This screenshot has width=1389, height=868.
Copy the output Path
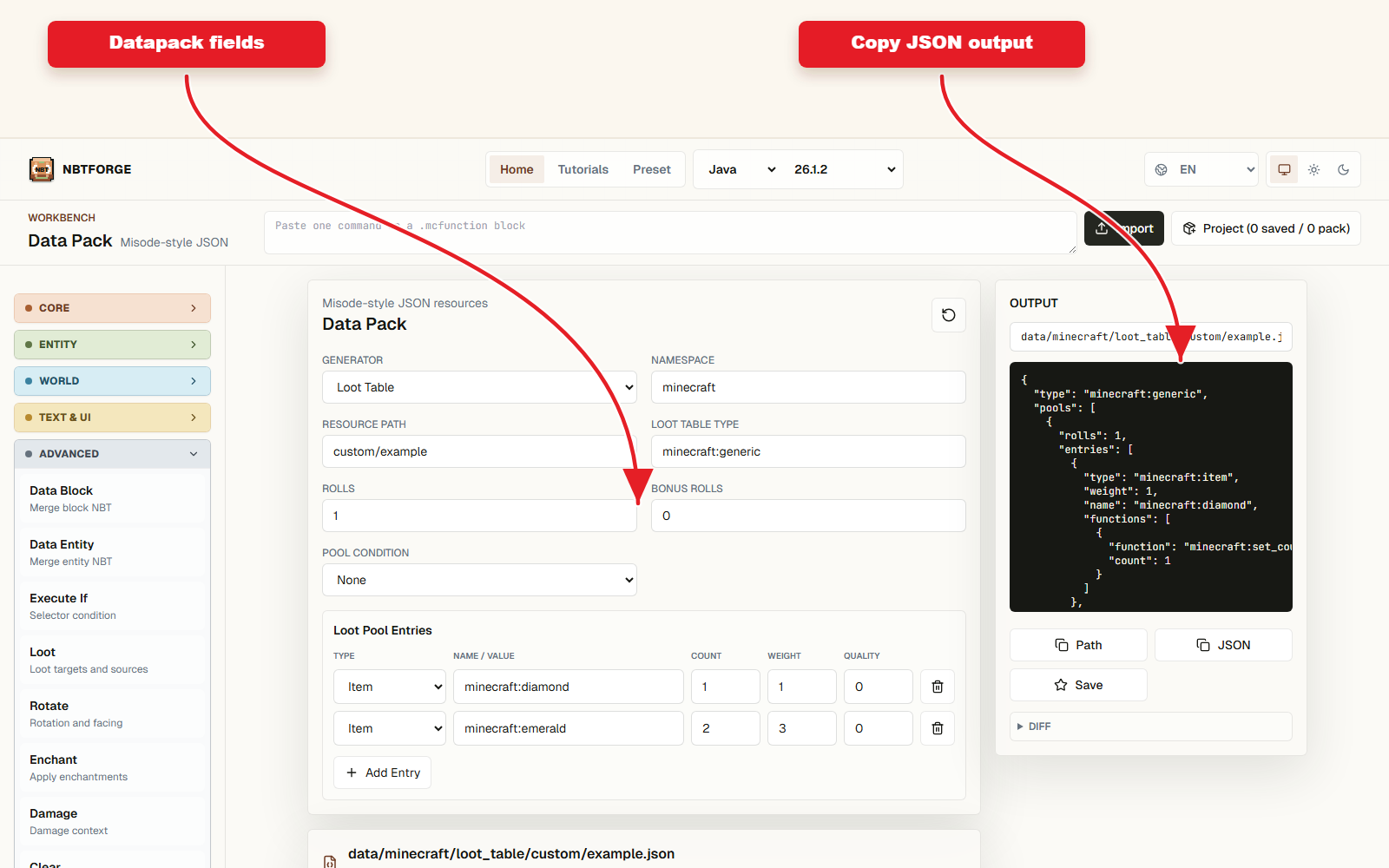(1078, 645)
